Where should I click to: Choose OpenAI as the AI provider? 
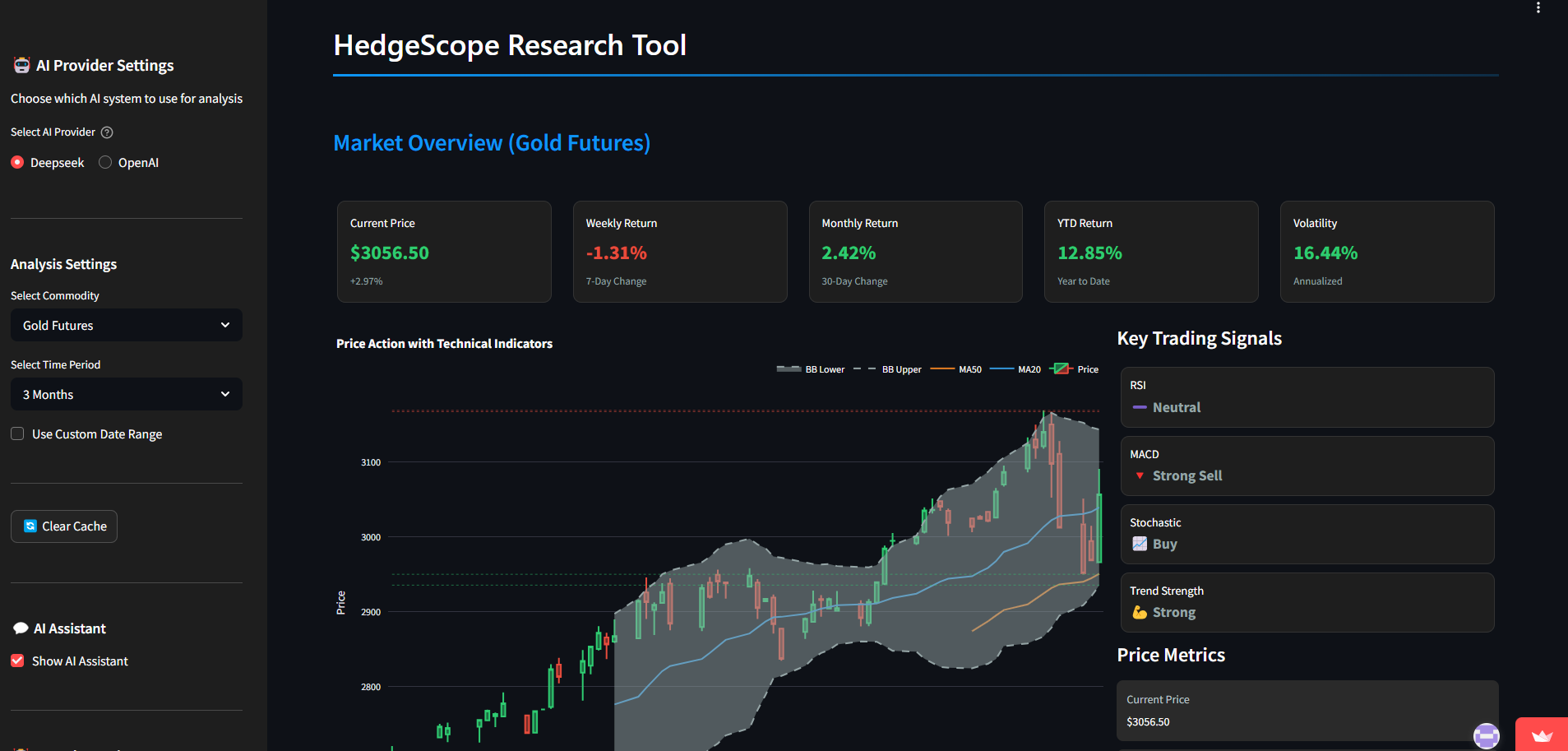coord(105,163)
